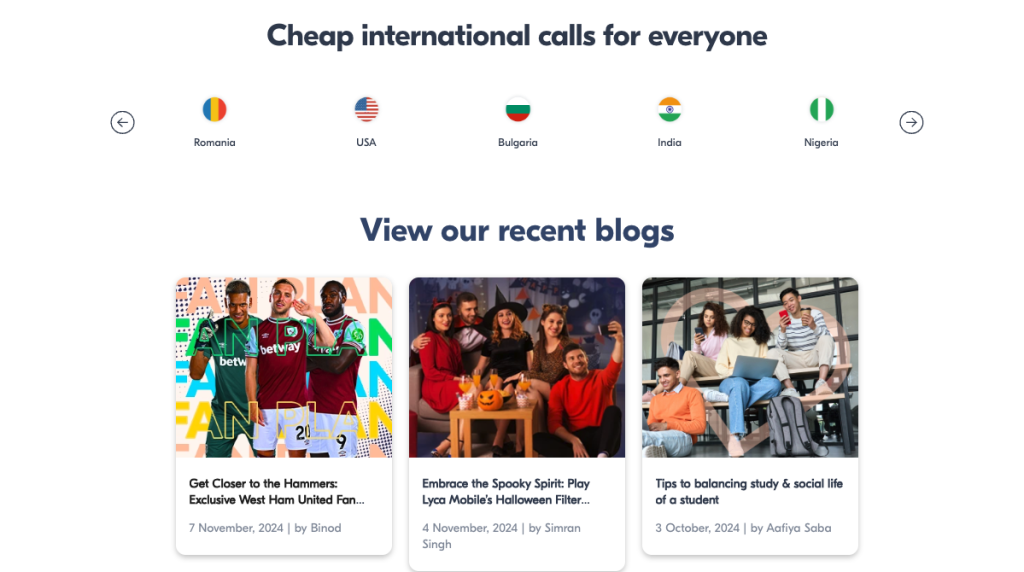1024x572 pixels.
Task: Click the India country name
Action: (x=670, y=142)
